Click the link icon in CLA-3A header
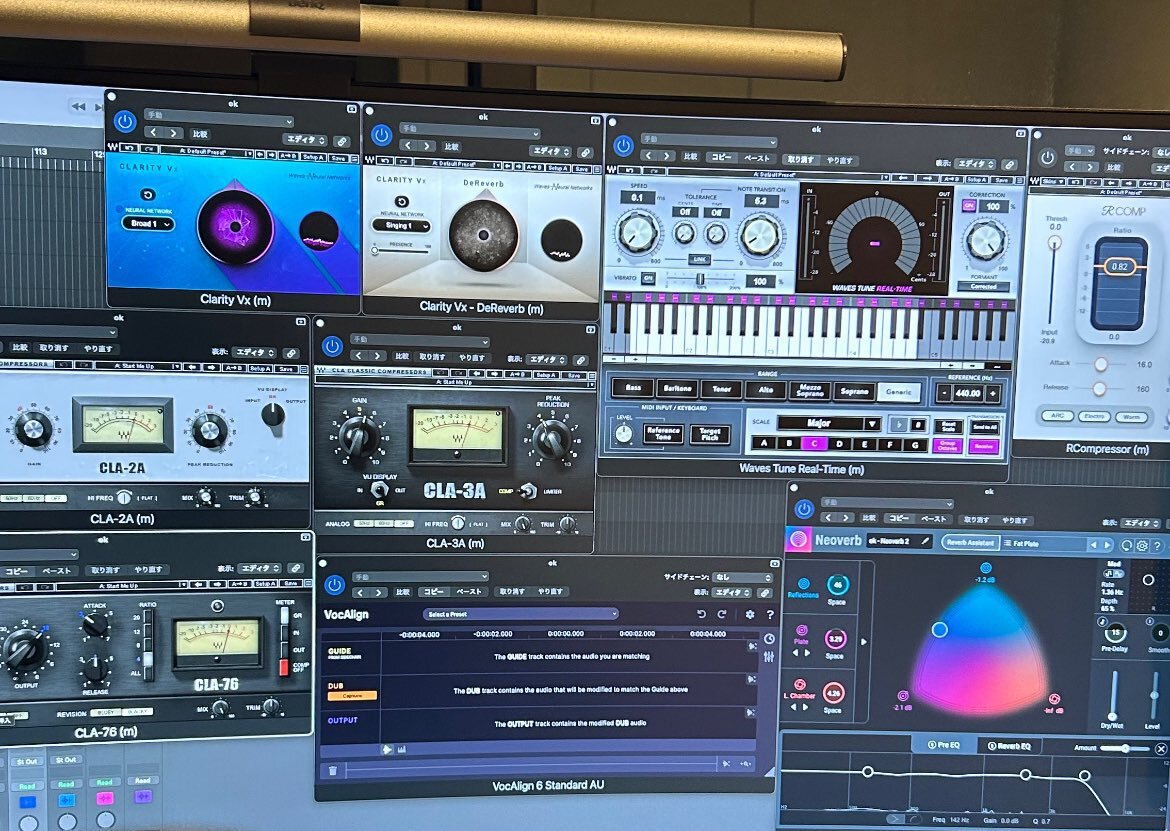 pos(581,359)
